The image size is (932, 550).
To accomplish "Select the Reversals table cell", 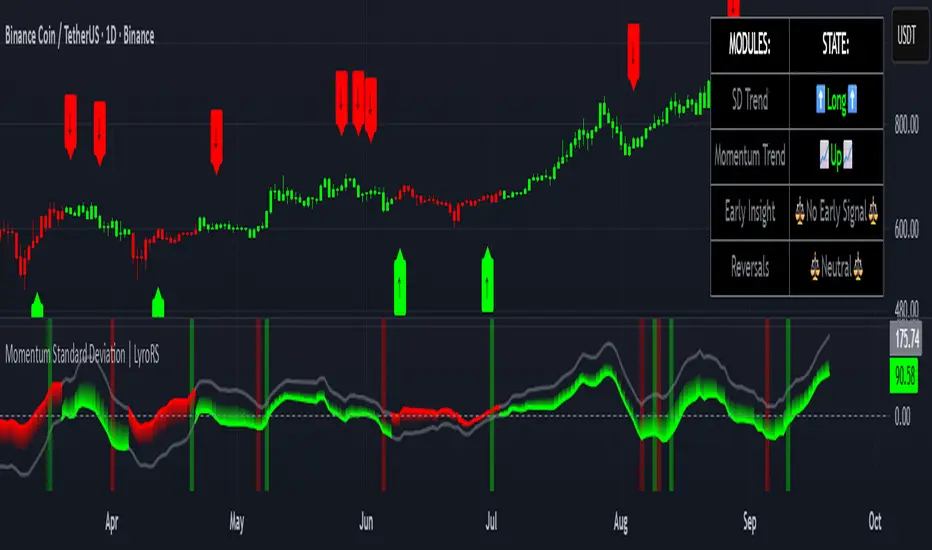I will (750, 268).
